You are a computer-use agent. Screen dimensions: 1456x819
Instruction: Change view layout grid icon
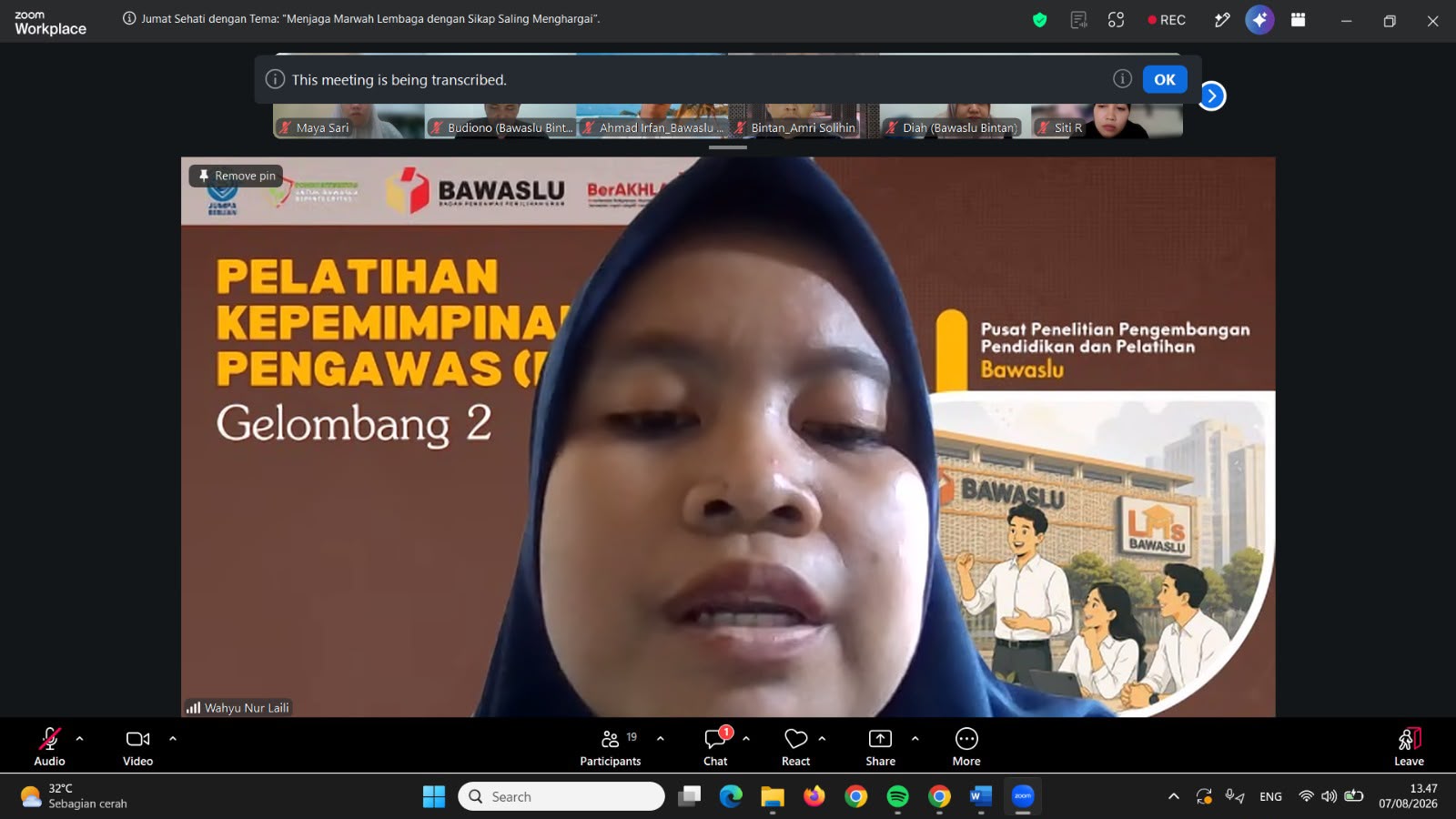click(x=1298, y=20)
